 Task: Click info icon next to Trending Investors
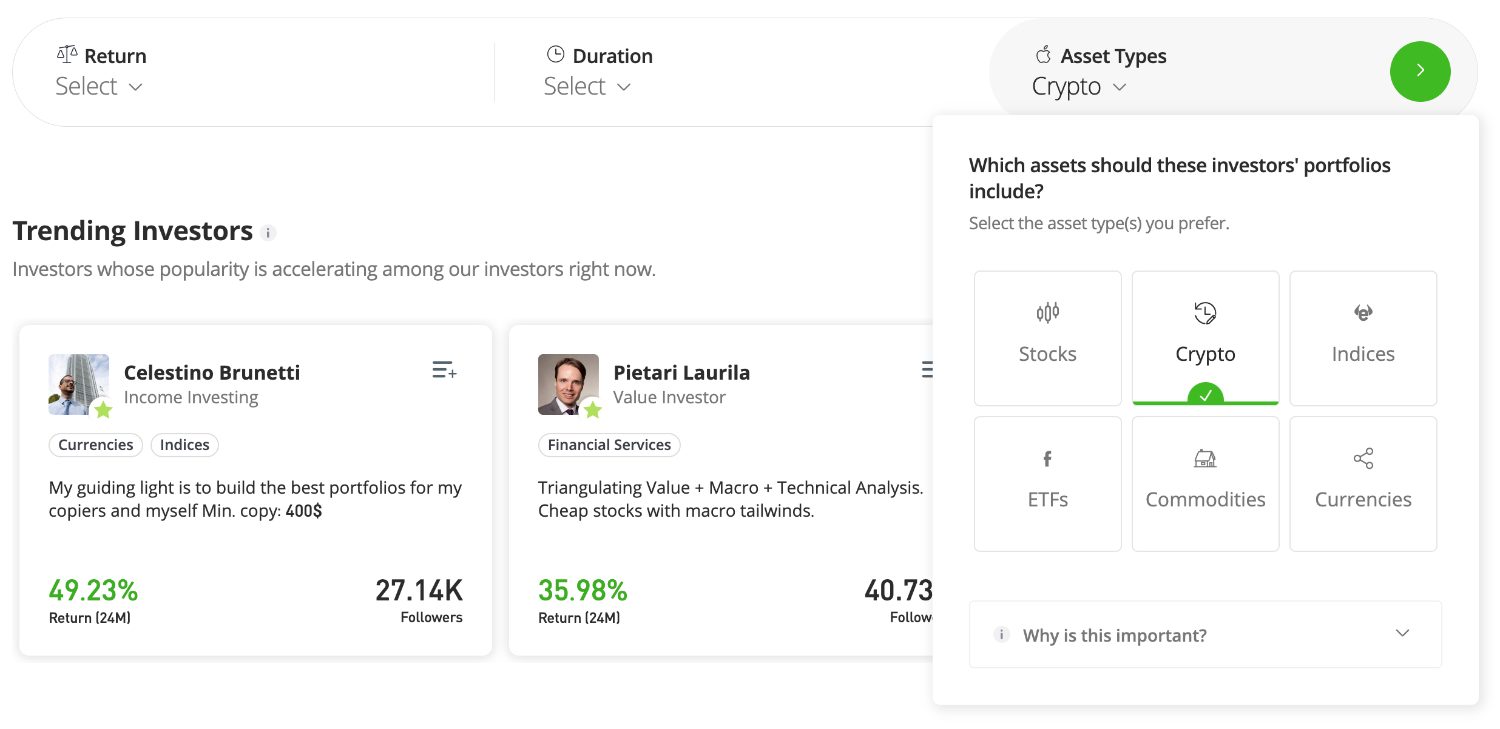click(267, 232)
